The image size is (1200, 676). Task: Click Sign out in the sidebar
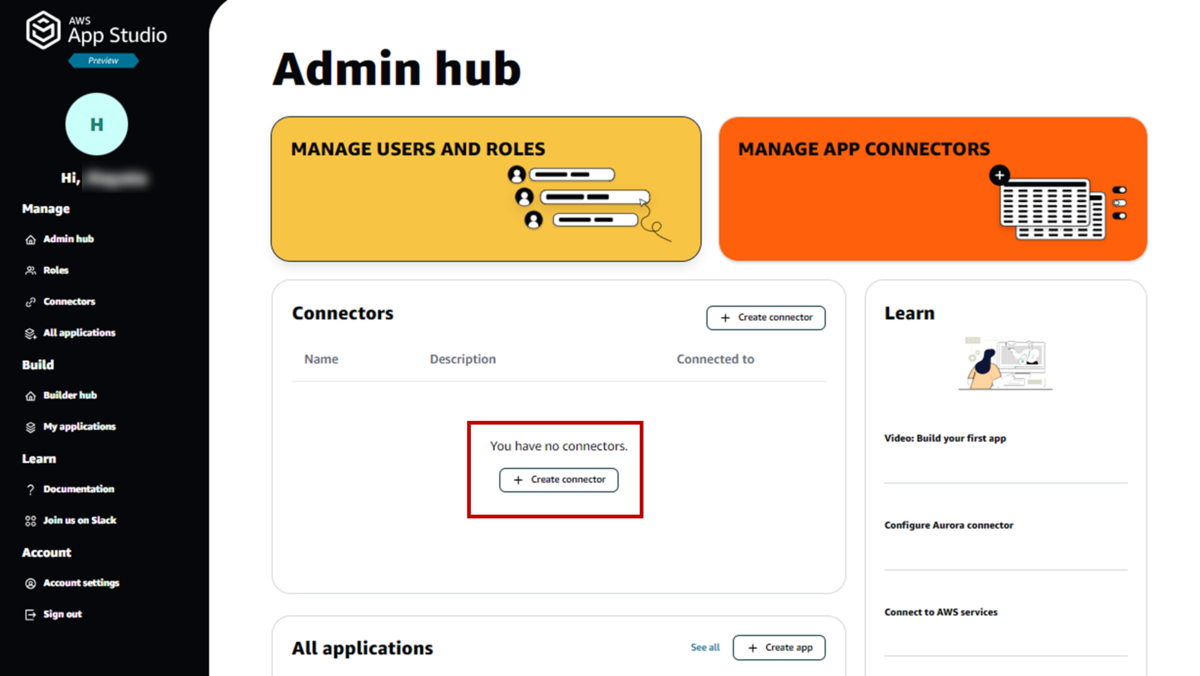62,614
